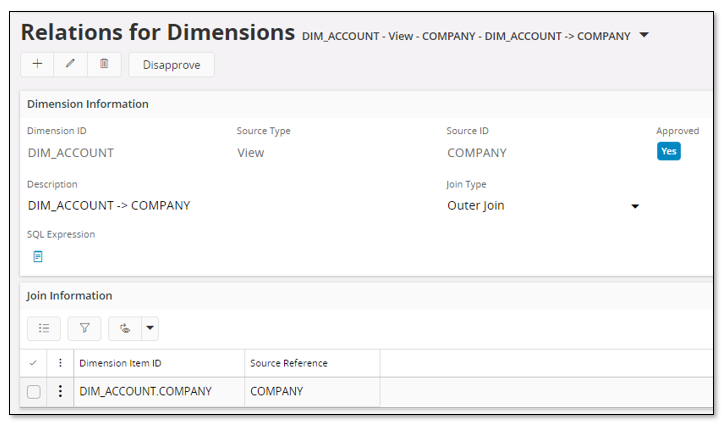The height and width of the screenshot is (422, 721).
Task: Click the trash delete icon
Action: pos(104,64)
